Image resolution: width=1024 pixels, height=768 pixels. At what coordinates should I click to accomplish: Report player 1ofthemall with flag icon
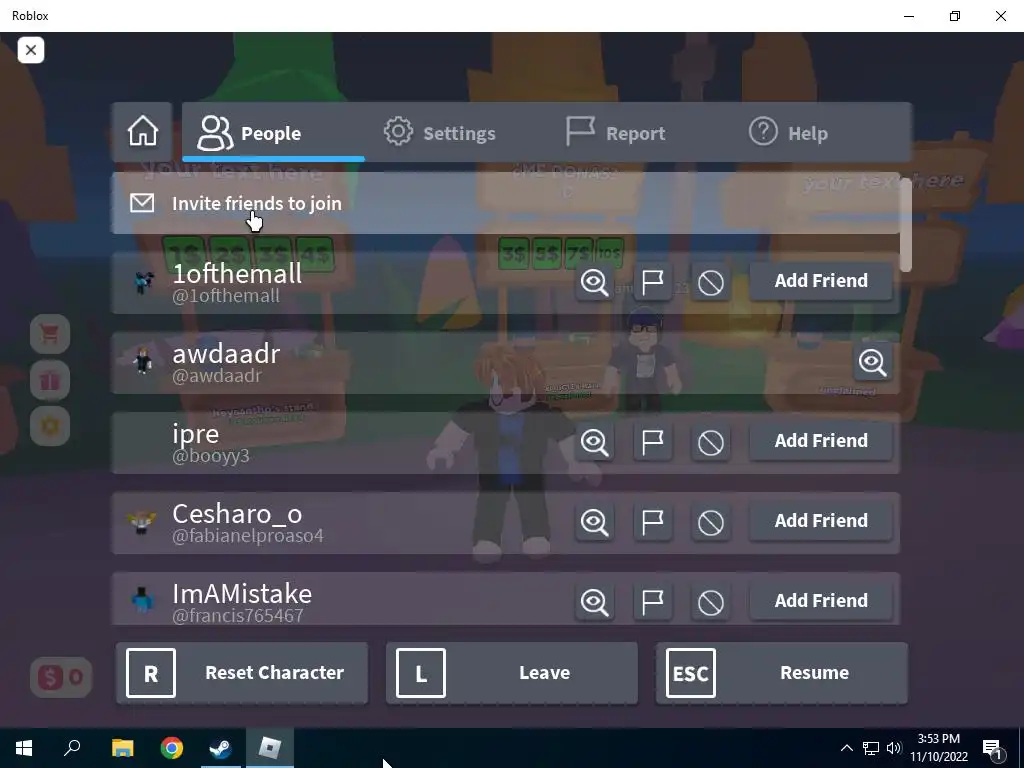pyautogui.click(x=652, y=281)
